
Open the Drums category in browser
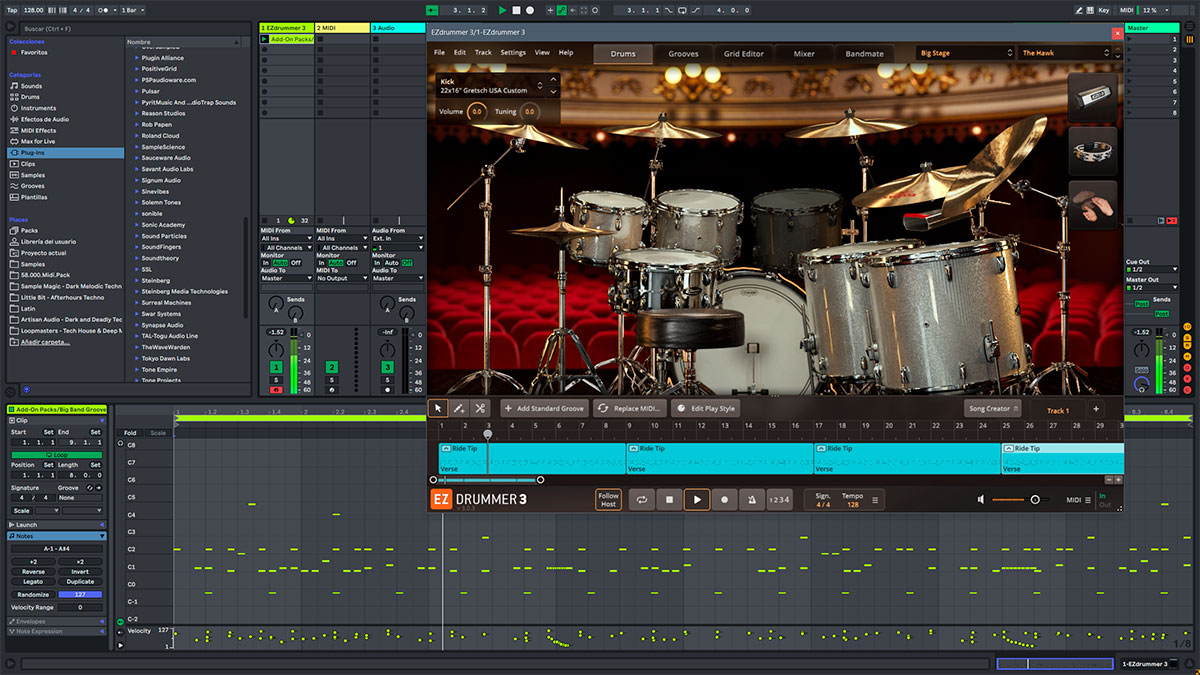[32, 97]
